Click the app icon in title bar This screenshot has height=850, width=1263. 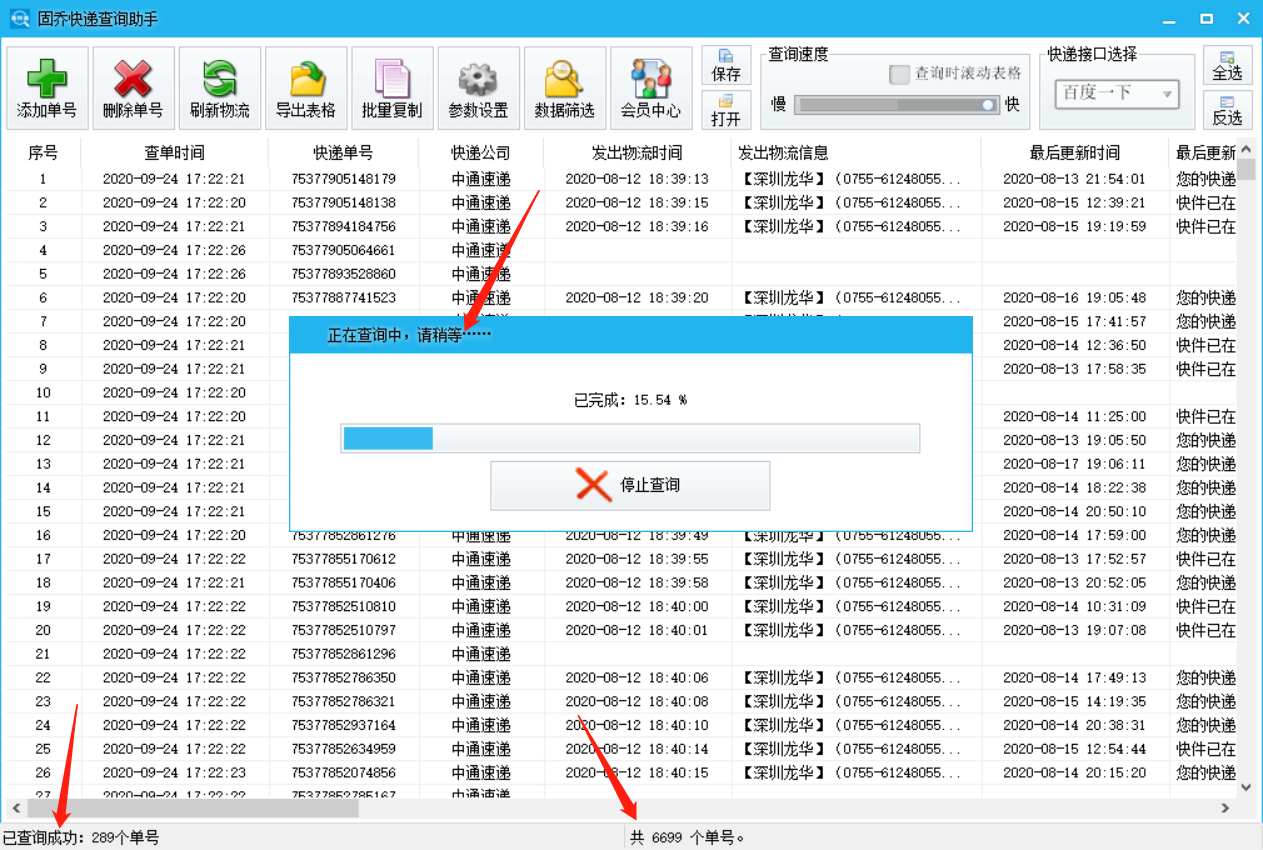point(19,19)
